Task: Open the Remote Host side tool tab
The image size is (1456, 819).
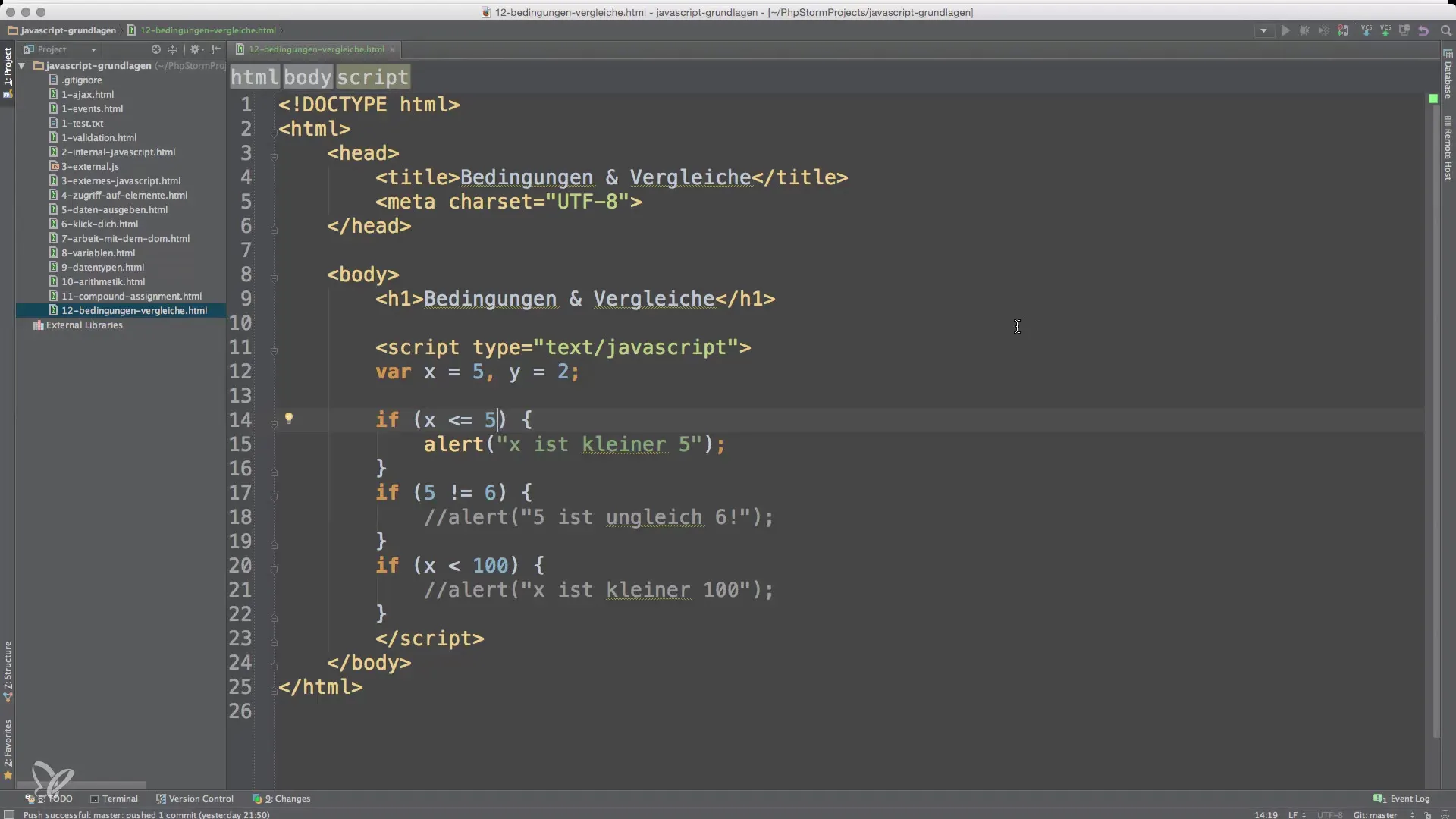Action: coord(1448,149)
